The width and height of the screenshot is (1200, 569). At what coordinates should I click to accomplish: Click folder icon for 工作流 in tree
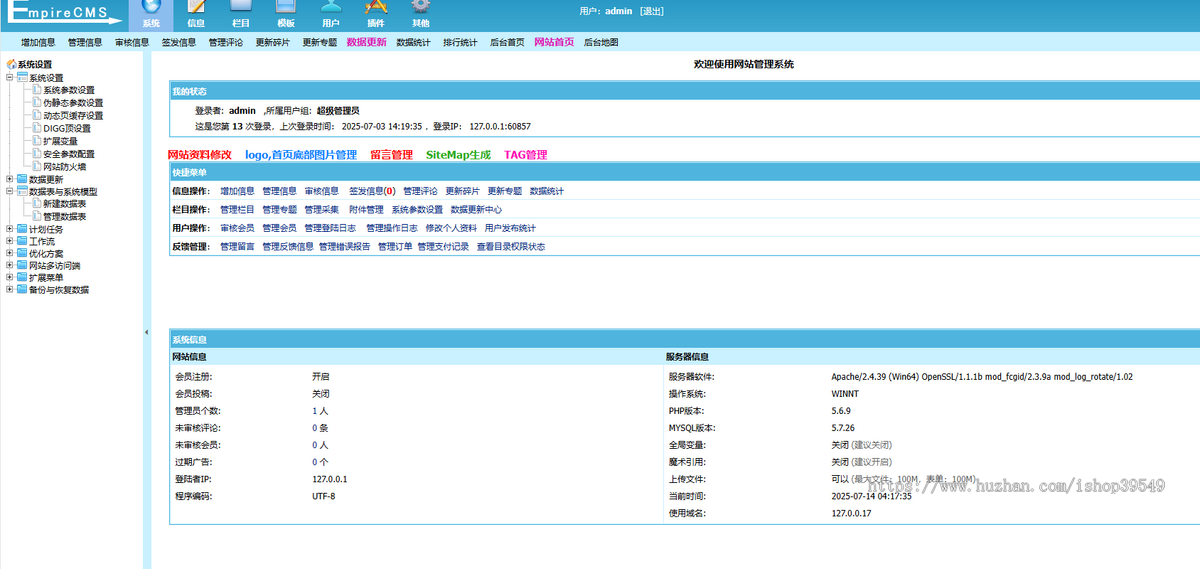pyautogui.click(x=22, y=241)
